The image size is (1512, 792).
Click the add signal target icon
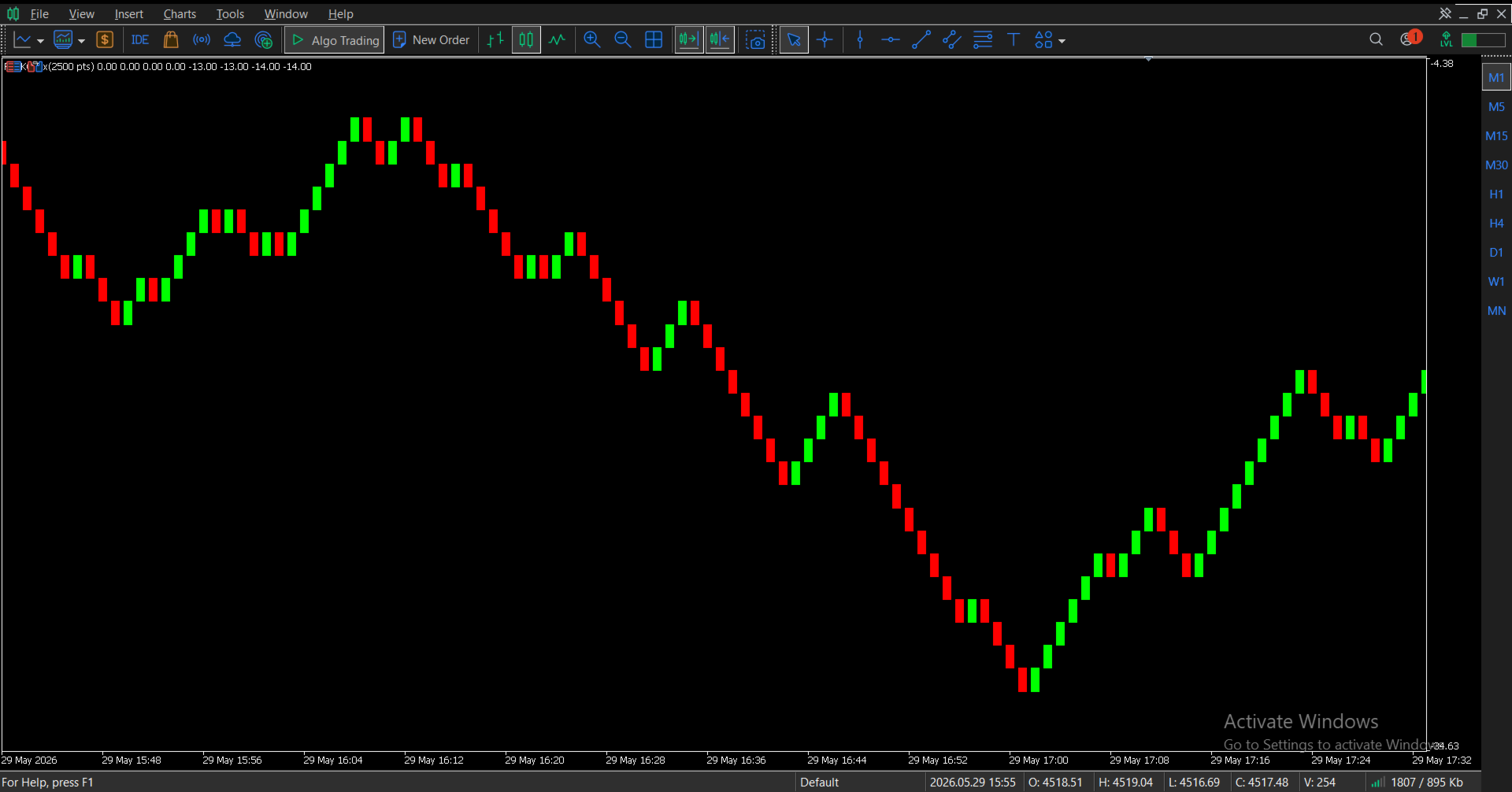pos(264,40)
